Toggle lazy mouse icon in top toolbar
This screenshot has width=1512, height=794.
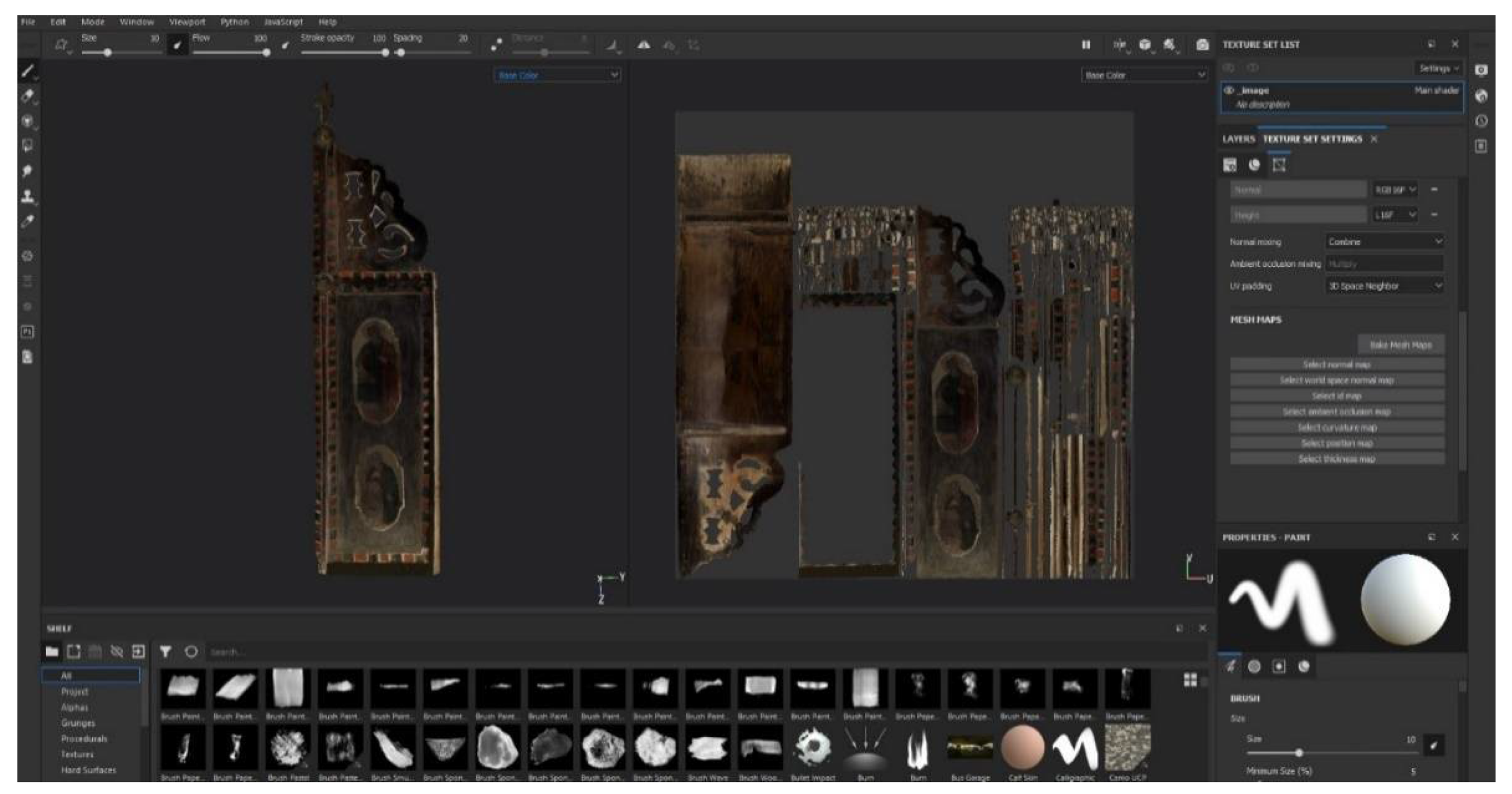tap(497, 44)
